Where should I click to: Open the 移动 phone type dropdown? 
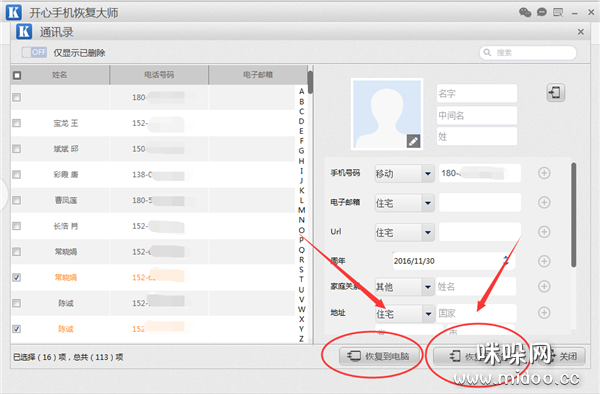[x=404, y=174]
